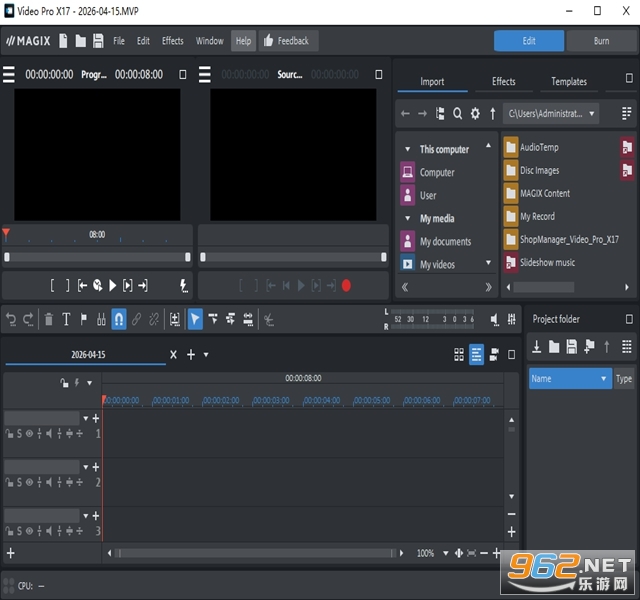
Task: Open the 100% zoom level dropdown
Action: (446, 553)
